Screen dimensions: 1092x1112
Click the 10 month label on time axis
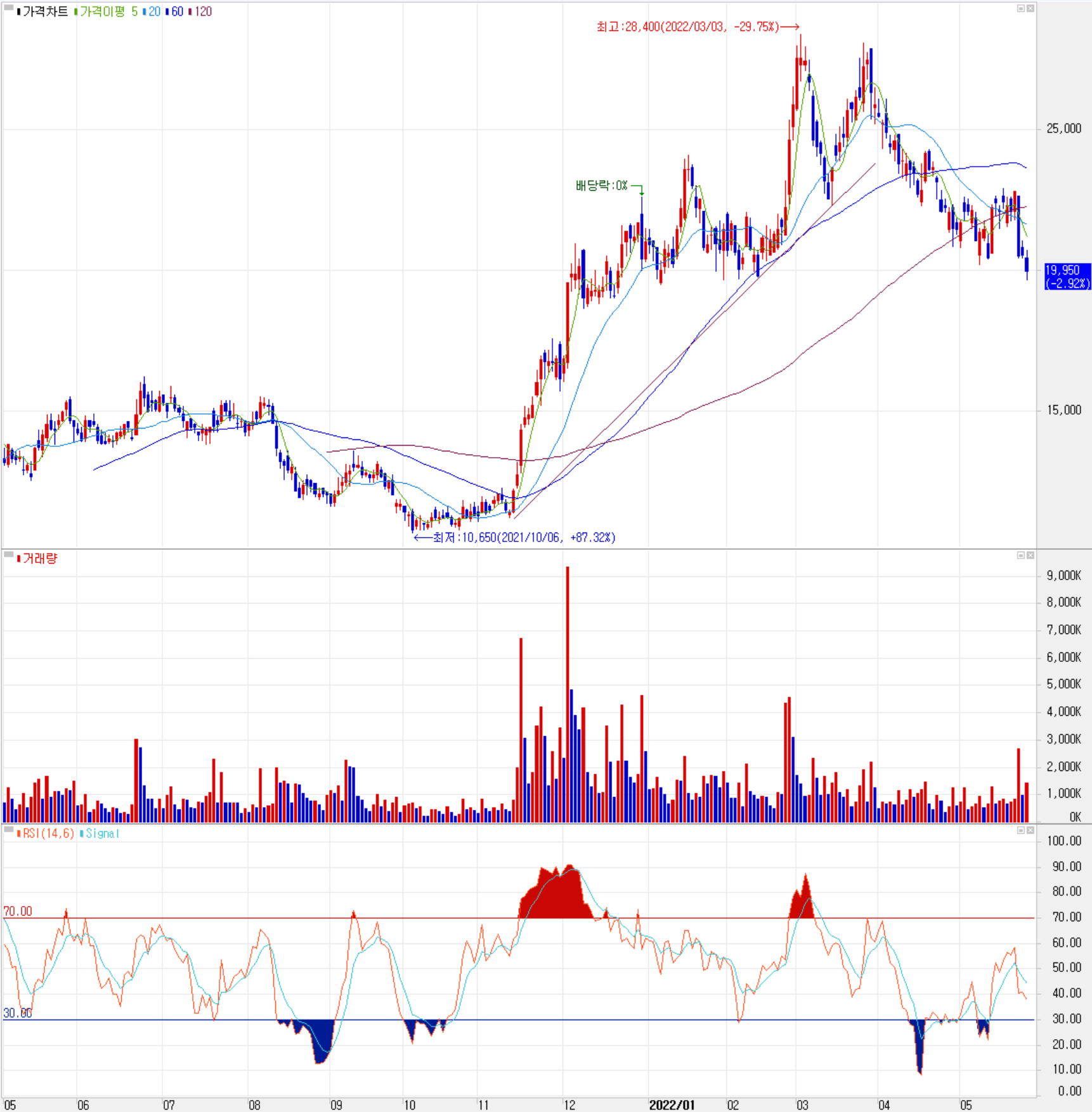[x=410, y=1105]
